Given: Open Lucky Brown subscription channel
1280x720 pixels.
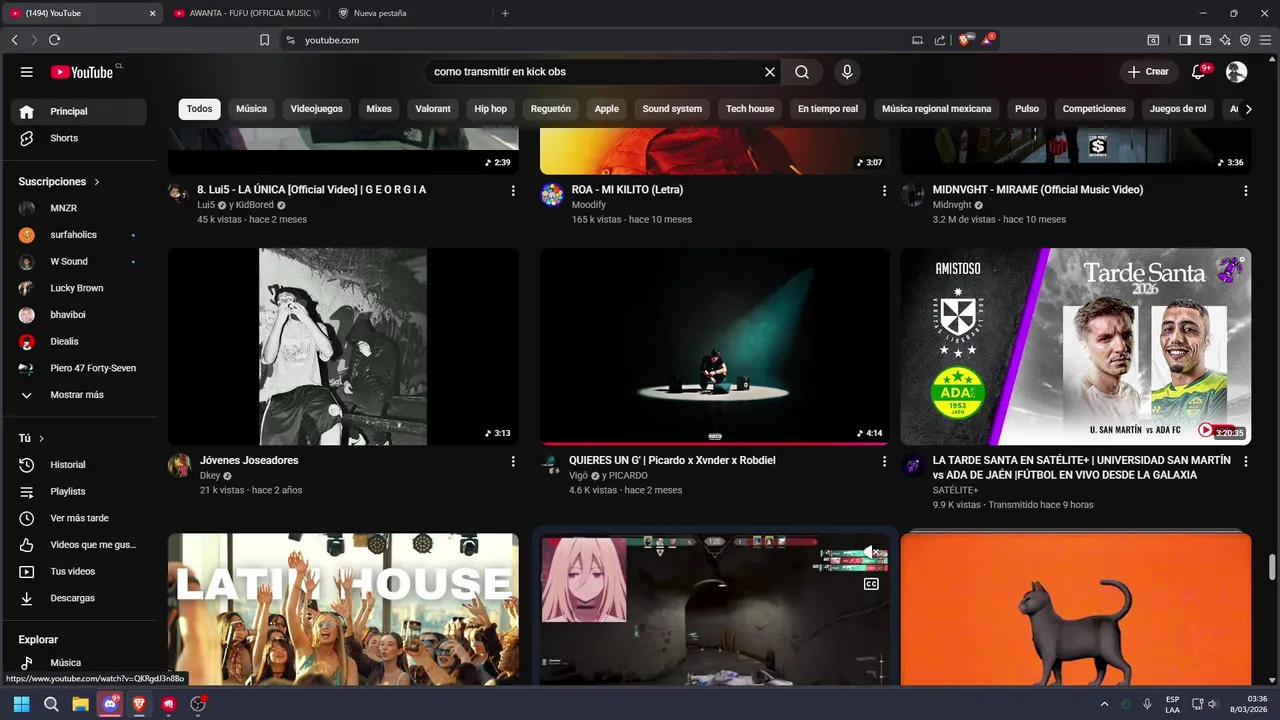Looking at the screenshot, I should point(78,288).
